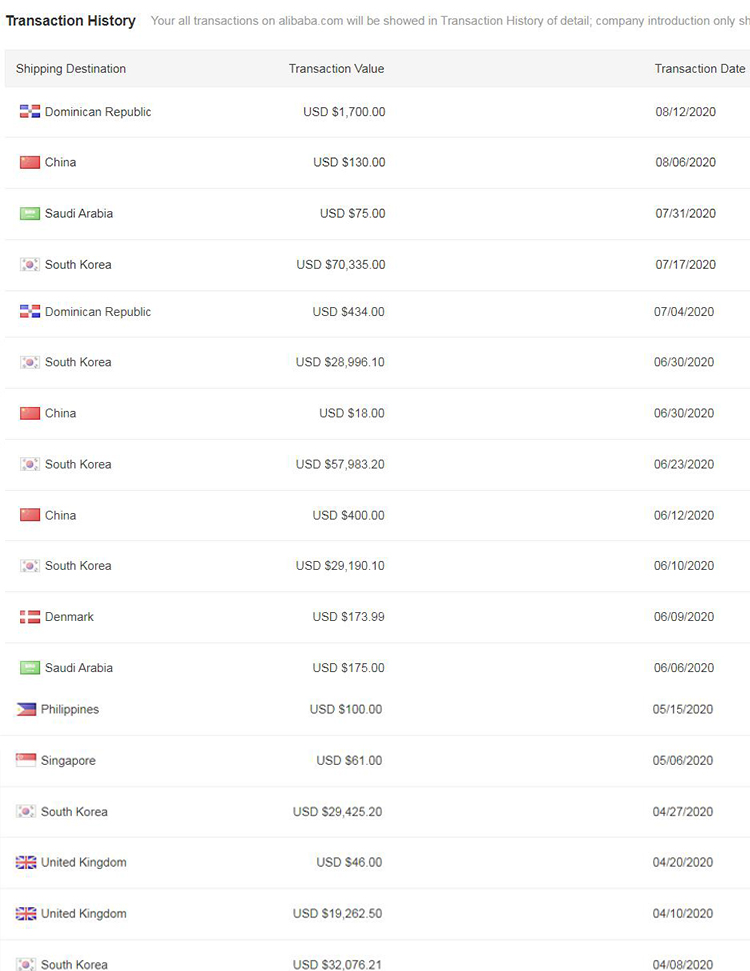Image resolution: width=750 pixels, height=971 pixels.
Task: Click the Transaction Value column header
Action: click(x=336, y=69)
